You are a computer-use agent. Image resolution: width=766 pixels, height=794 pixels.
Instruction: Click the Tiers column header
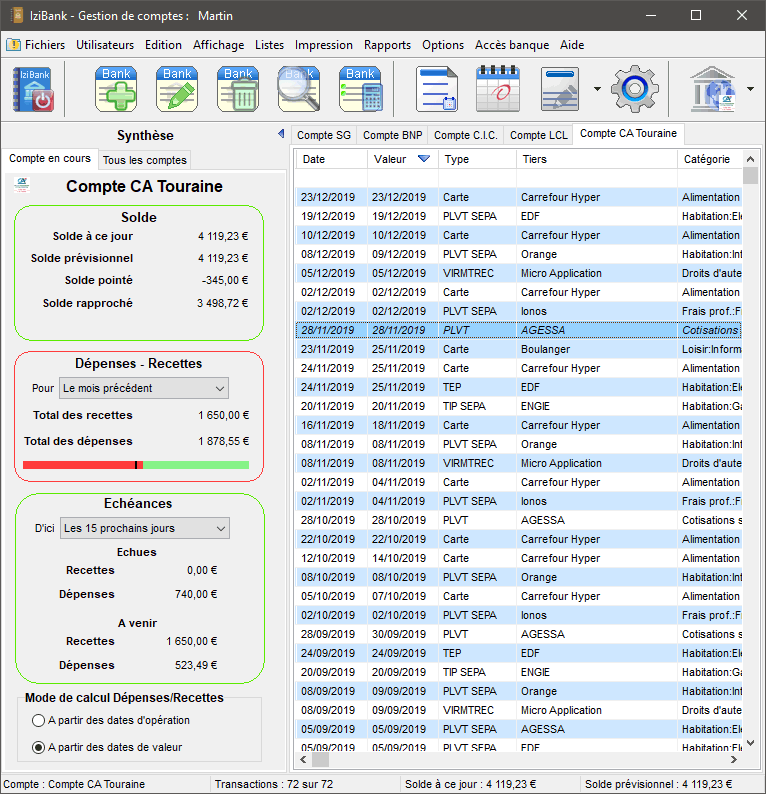coord(595,159)
